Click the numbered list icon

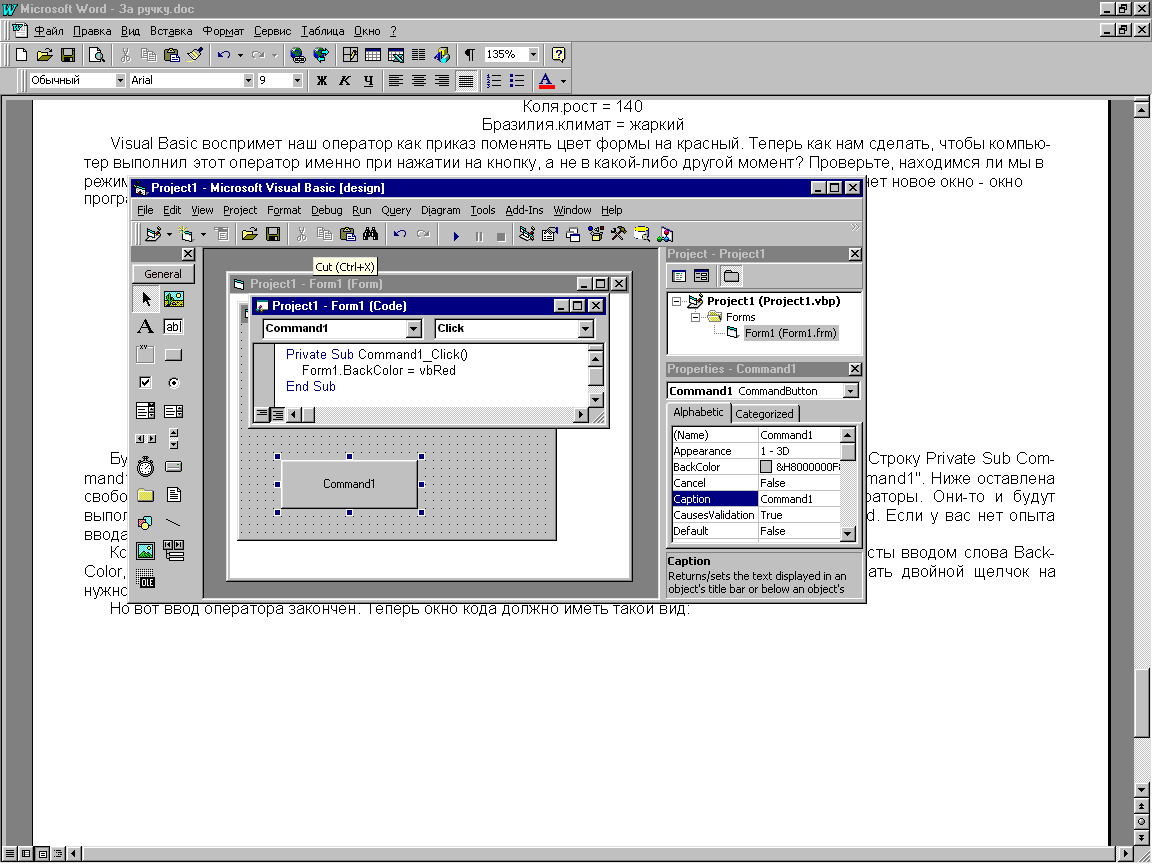tap(494, 81)
